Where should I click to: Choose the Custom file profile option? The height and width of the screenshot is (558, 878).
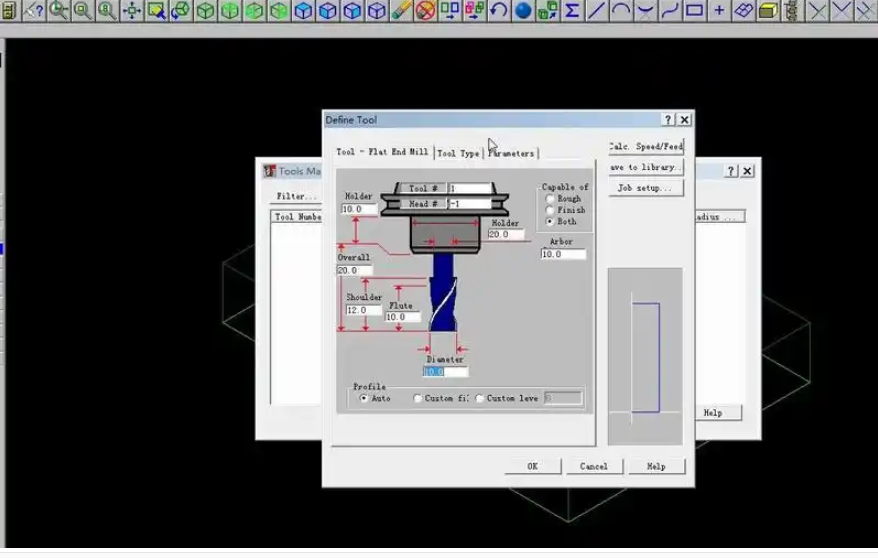click(418, 398)
